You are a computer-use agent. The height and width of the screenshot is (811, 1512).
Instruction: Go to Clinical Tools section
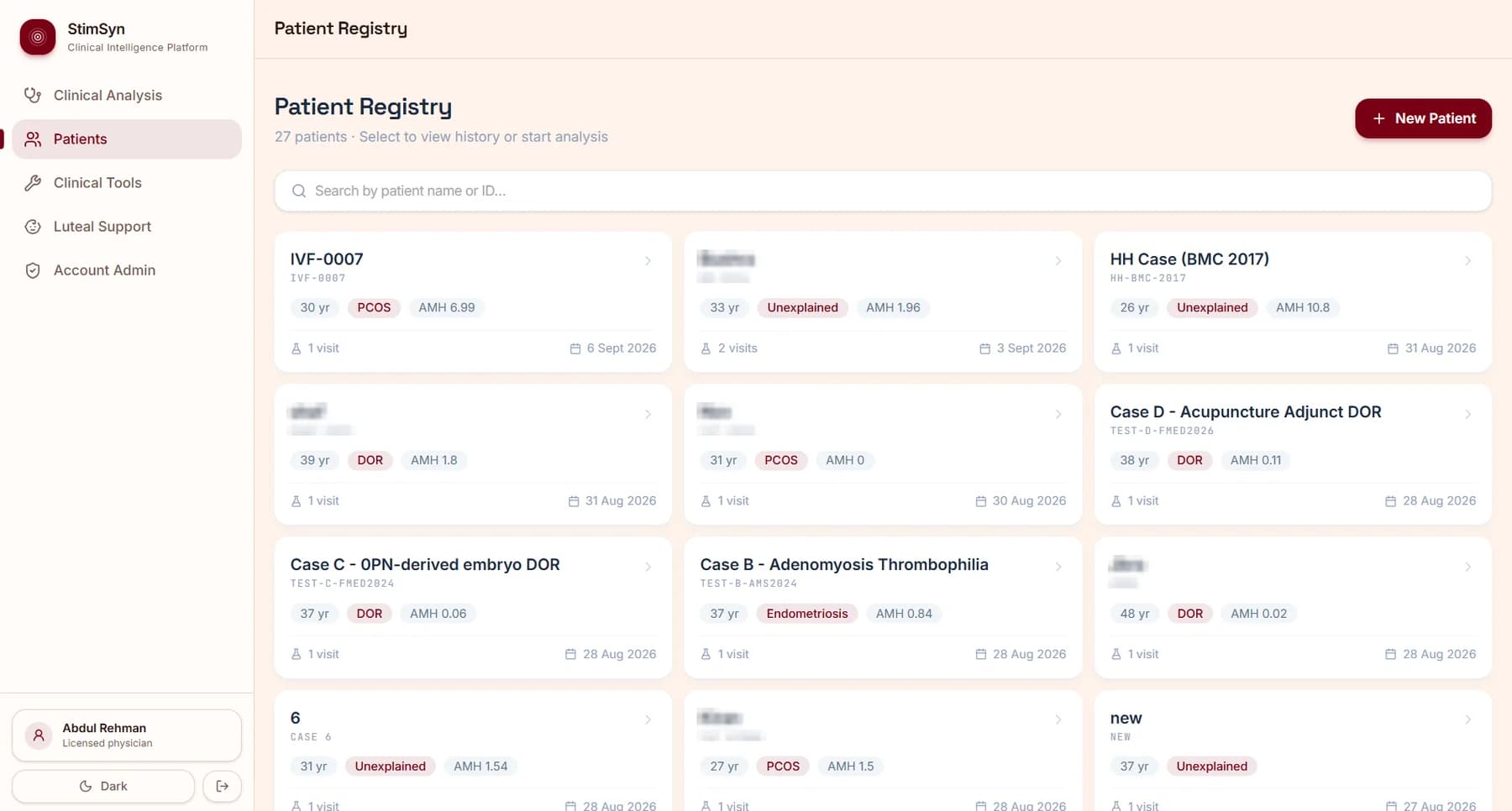tap(127, 182)
